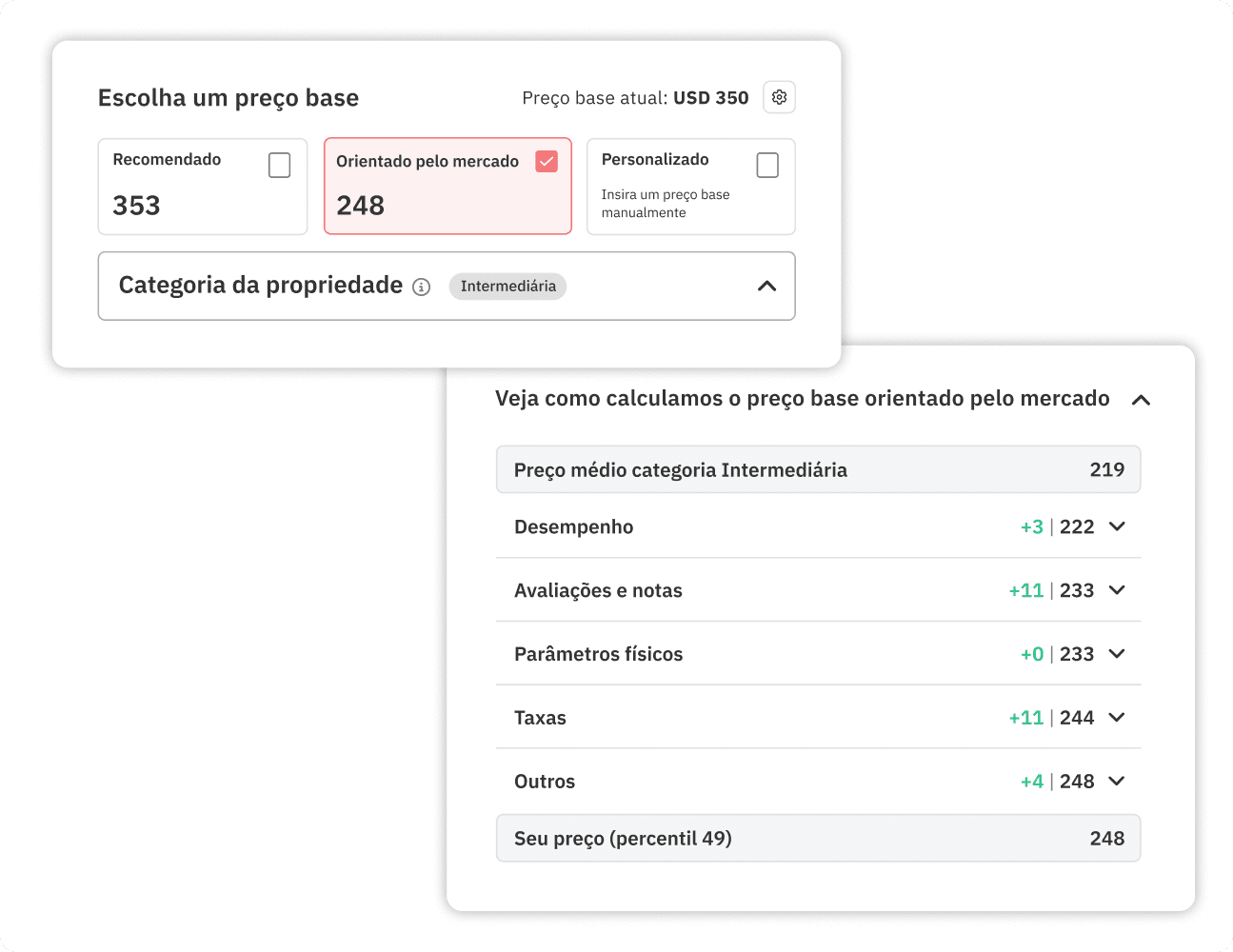Check the Recomendado pricing checkbox

pos(279,165)
